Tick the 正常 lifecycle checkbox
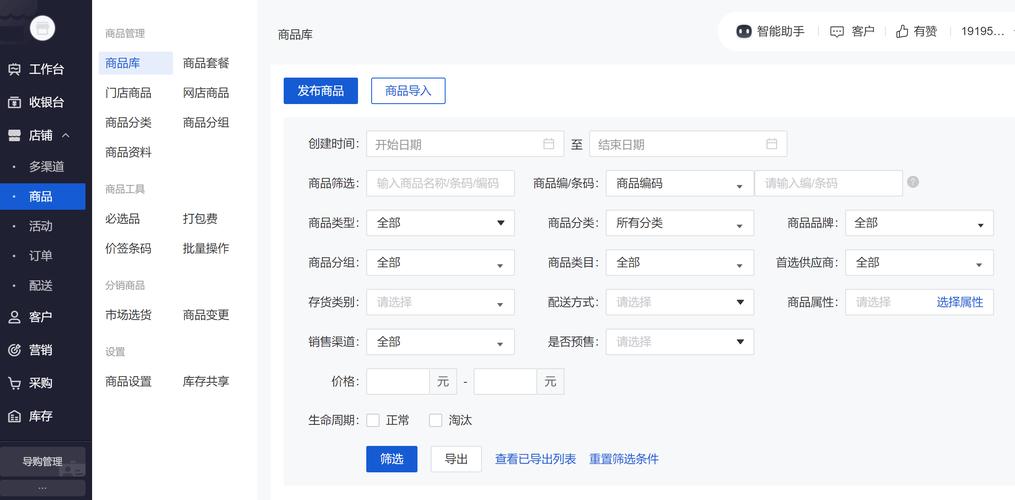 373,420
